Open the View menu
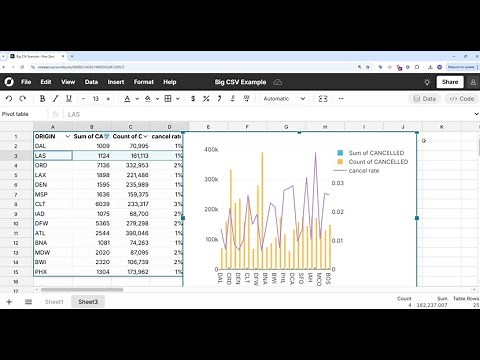This screenshot has height=360, width=480. pos(68,82)
